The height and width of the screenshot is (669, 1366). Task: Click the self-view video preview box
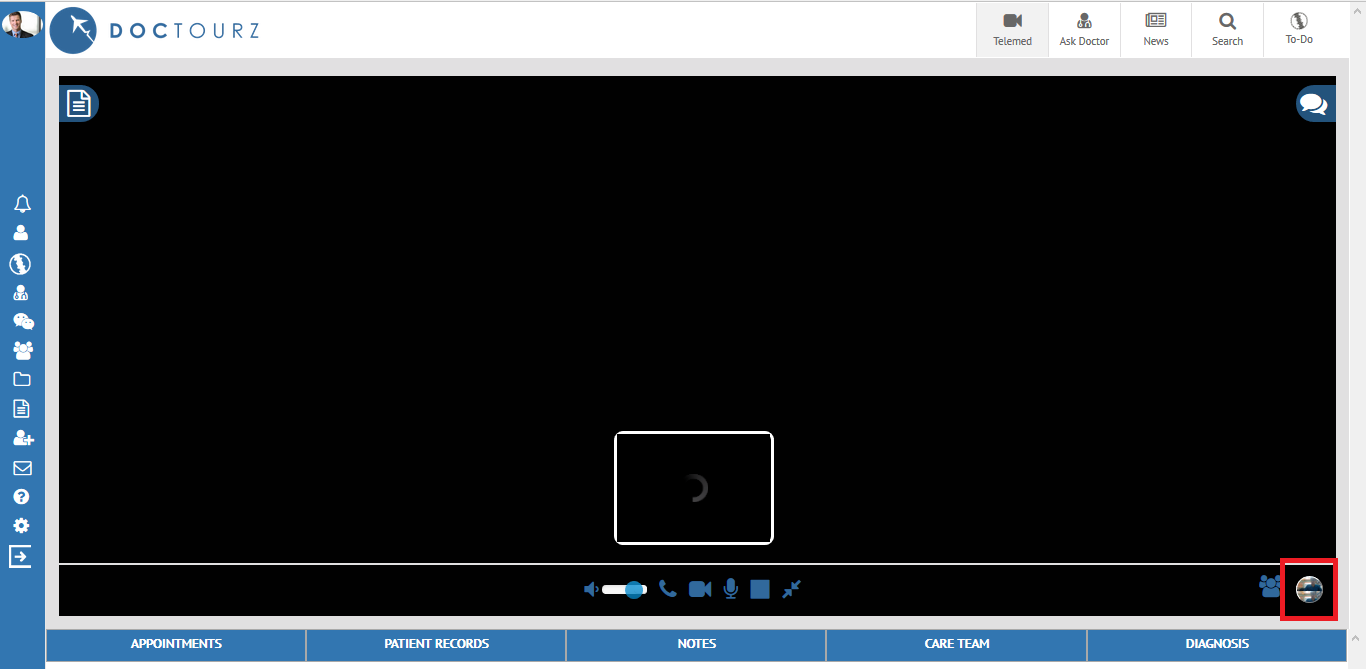[694, 488]
